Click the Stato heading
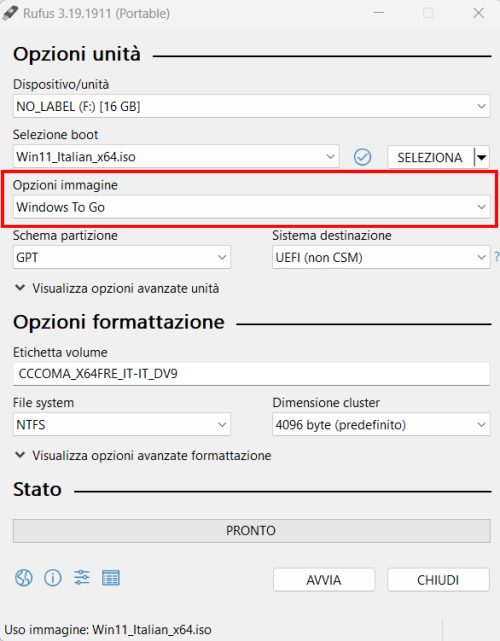 [37, 489]
